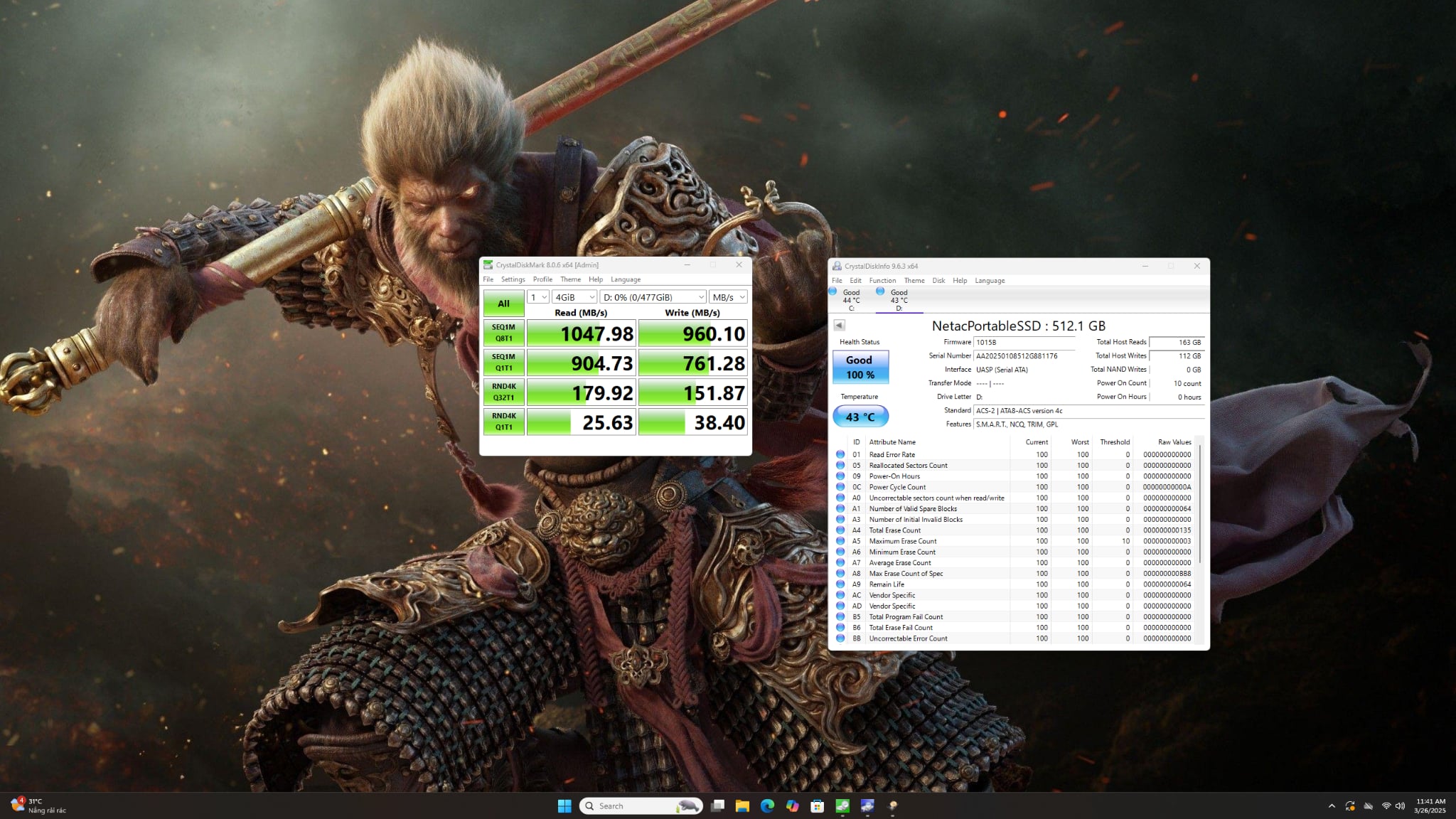Click the health indicator dot for drive C:
Screen dimensions: 1456x819
point(833,291)
